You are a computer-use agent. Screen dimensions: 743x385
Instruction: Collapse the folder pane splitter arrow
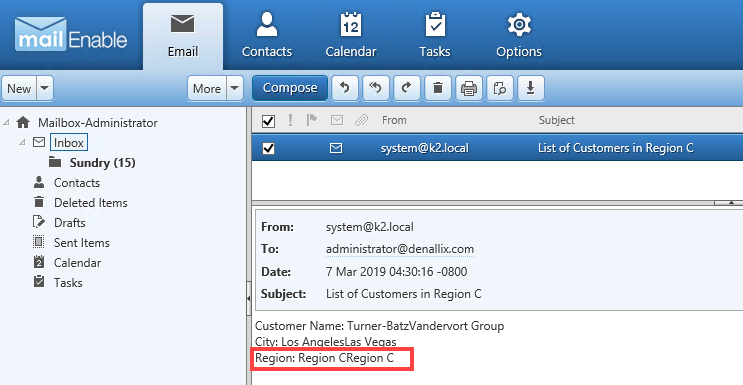248,298
